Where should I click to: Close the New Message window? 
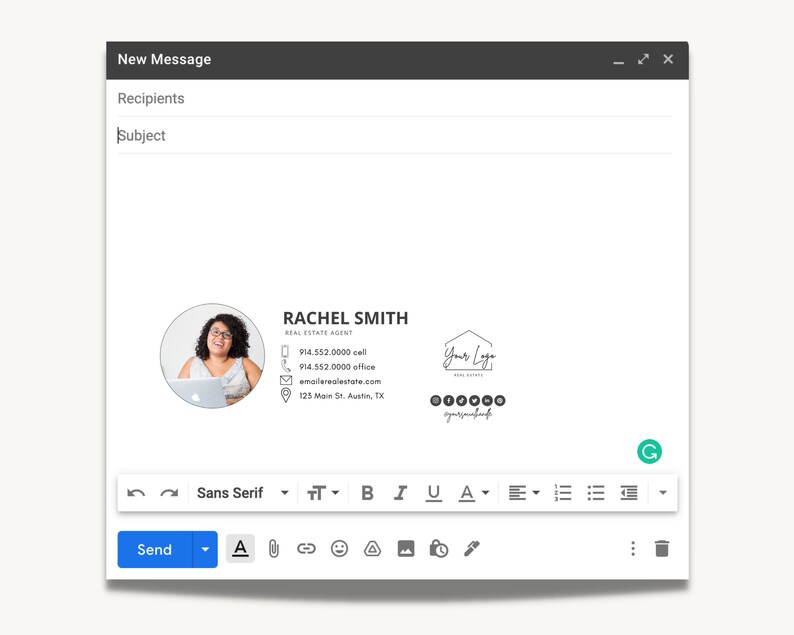pos(668,59)
